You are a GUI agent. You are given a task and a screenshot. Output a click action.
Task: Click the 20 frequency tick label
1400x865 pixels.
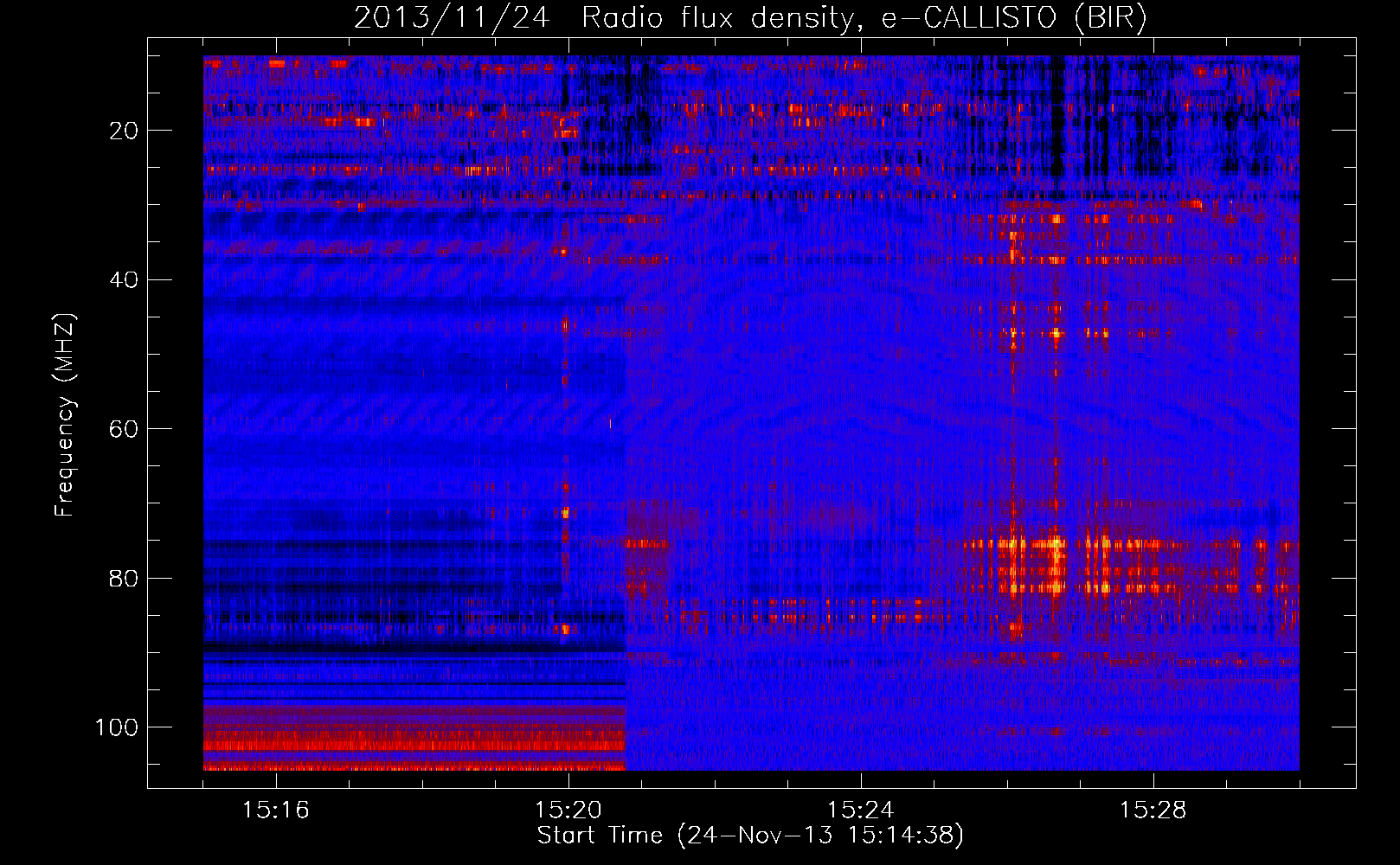coord(123,131)
